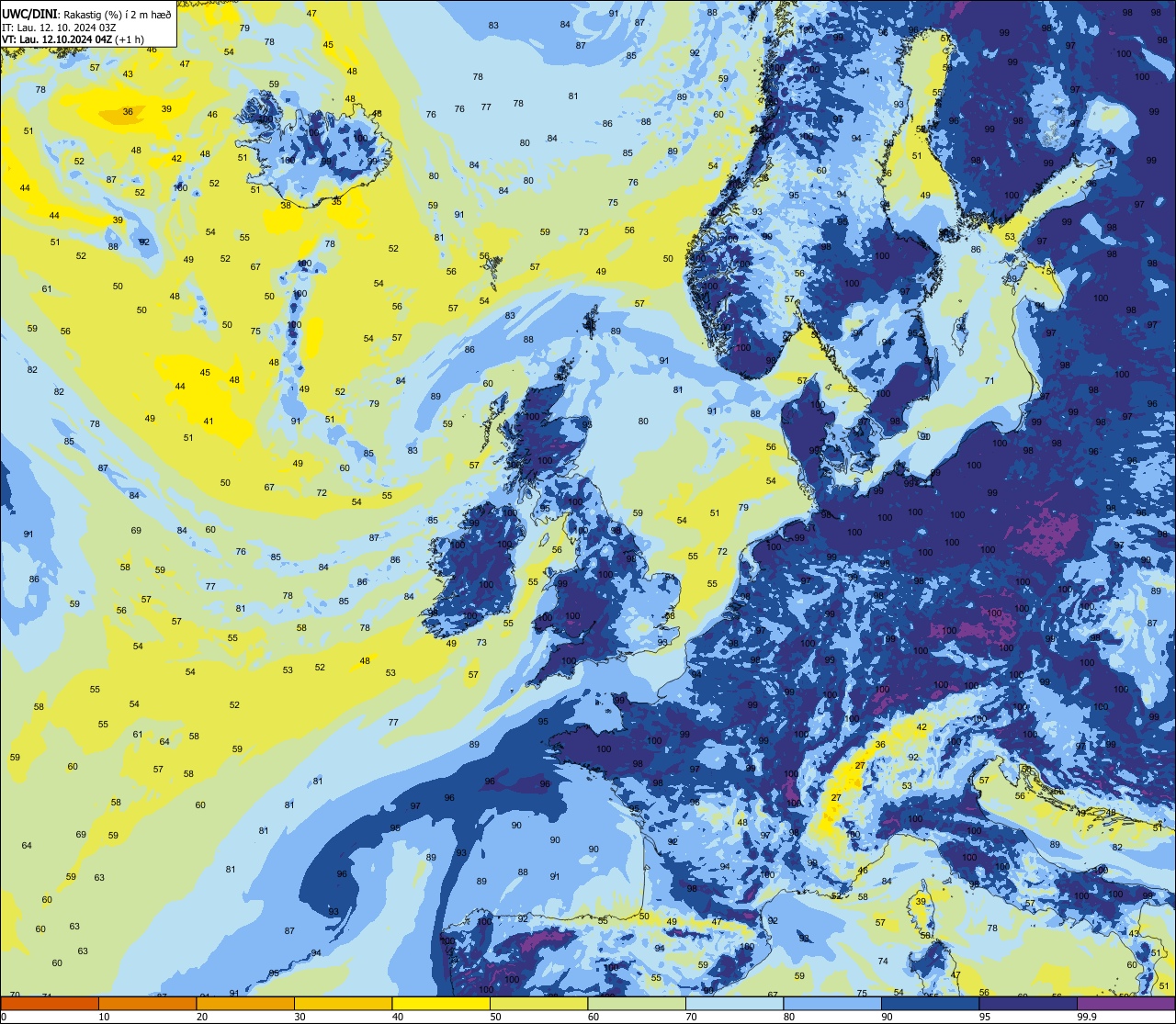Click the 40–50 bright yellow legend swatch
The width and height of the screenshot is (1176, 1024).
[x=441, y=1003]
